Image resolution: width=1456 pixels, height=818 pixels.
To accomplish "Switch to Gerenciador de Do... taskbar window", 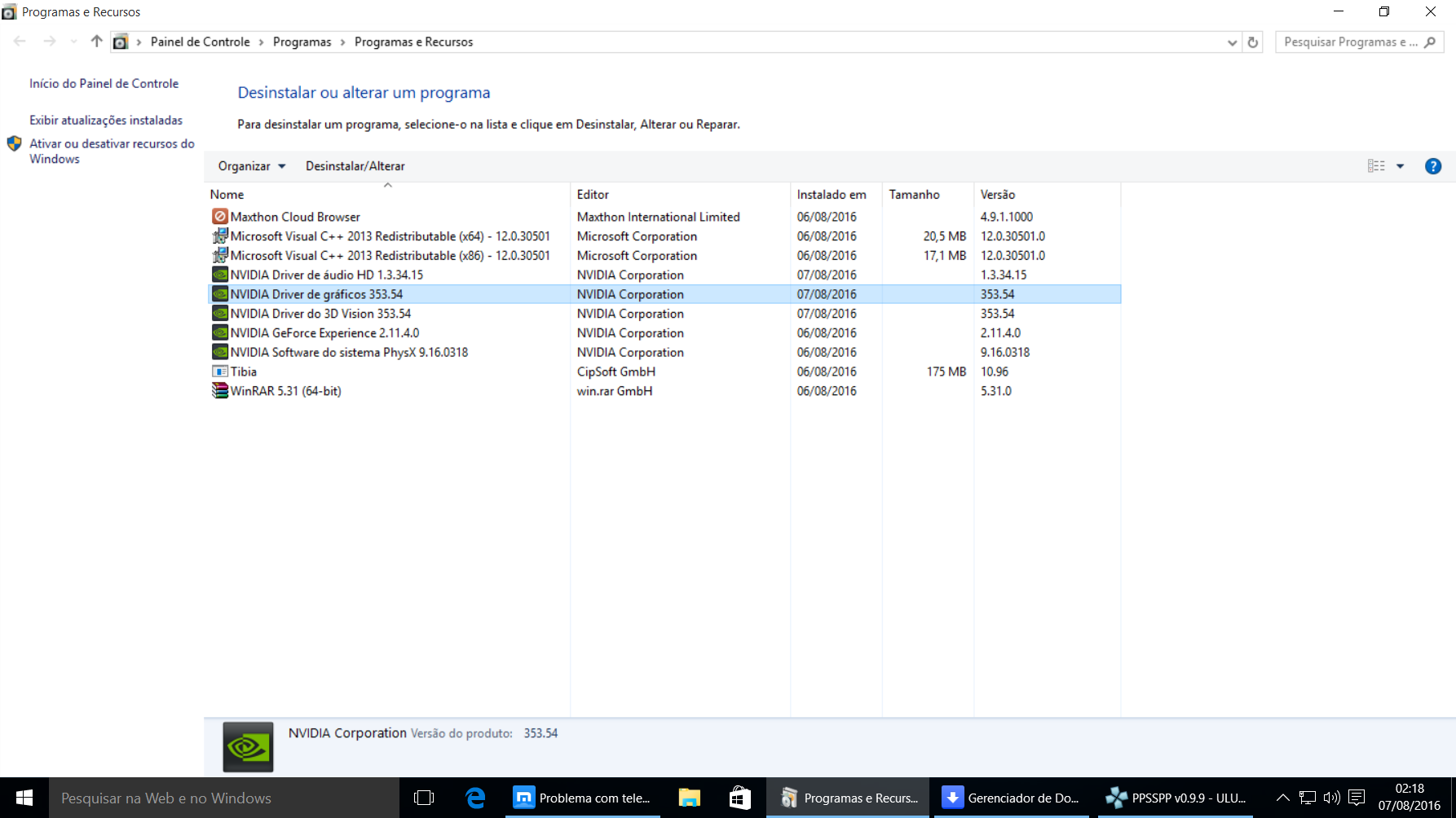I will coord(1010,798).
